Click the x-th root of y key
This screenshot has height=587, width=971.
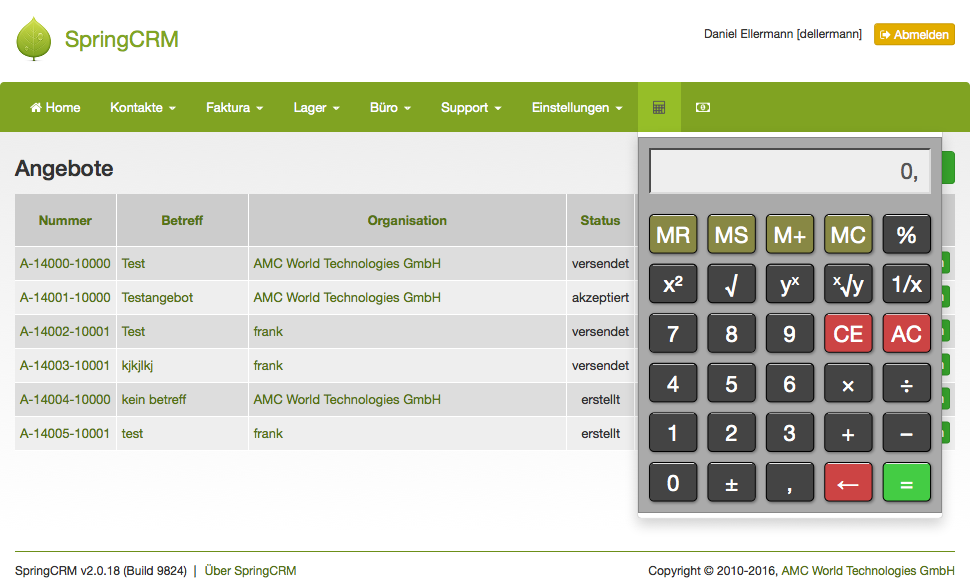point(848,284)
